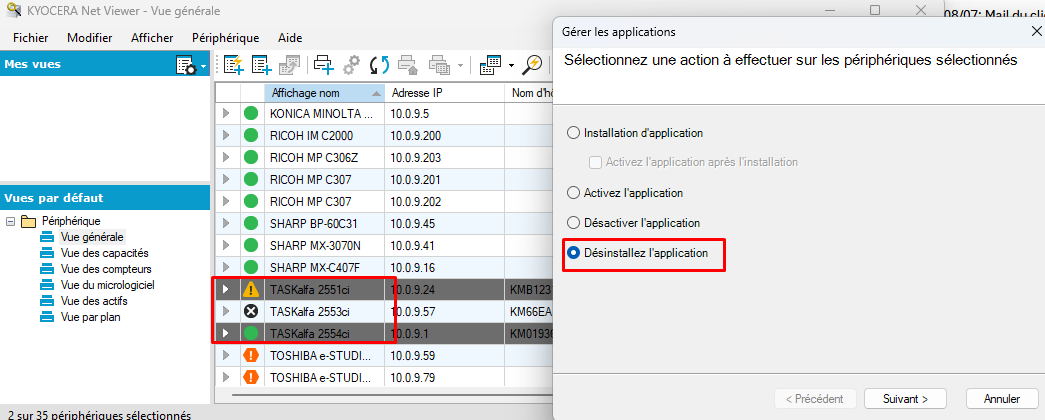Viewport: 1045px width, 420px height.
Task: Click the Nom d'hôte column header
Action: pos(530,93)
